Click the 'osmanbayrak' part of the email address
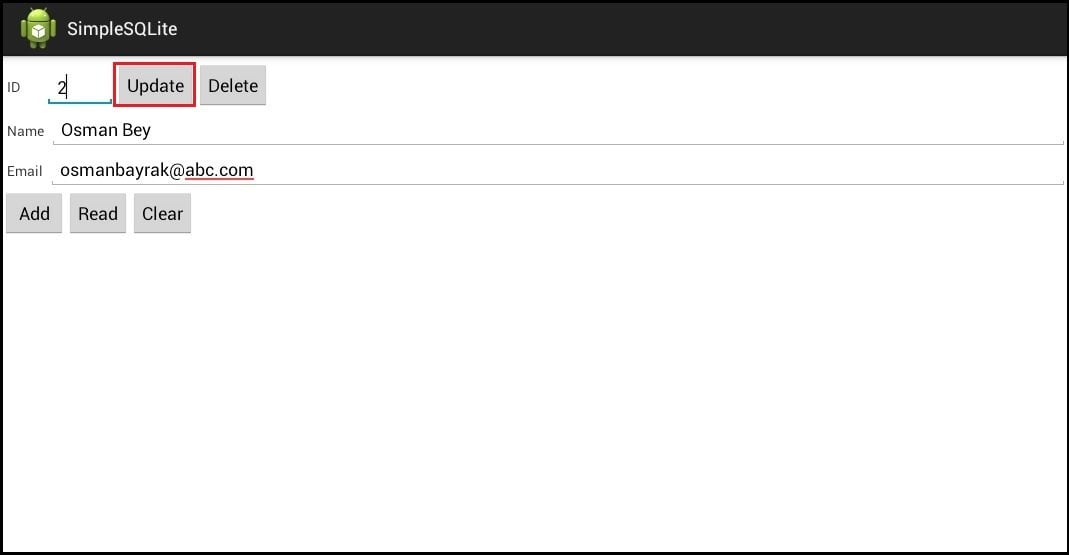The height and width of the screenshot is (555, 1069). 110,170
